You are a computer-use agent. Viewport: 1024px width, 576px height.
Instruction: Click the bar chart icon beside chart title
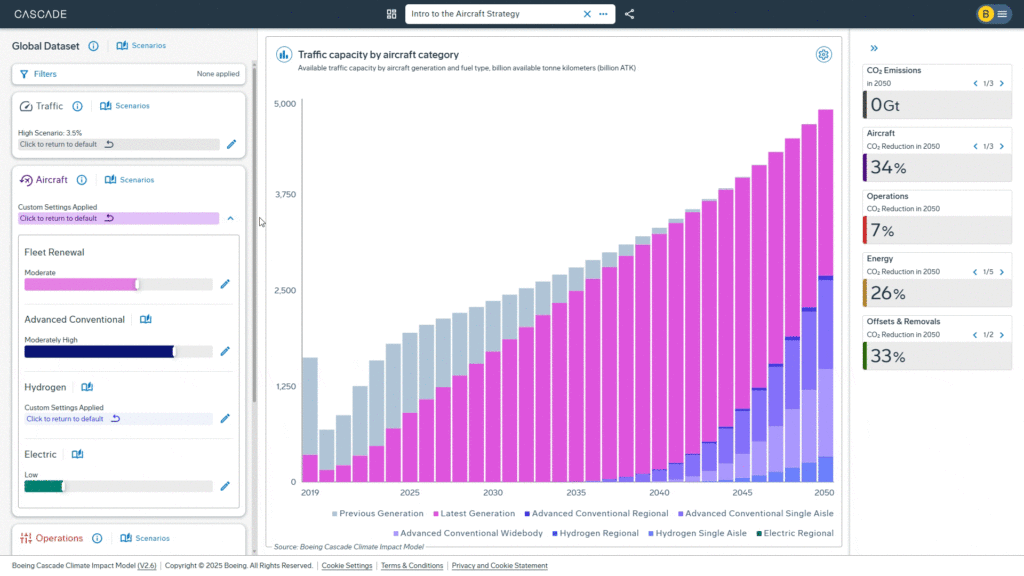coord(283,54)
